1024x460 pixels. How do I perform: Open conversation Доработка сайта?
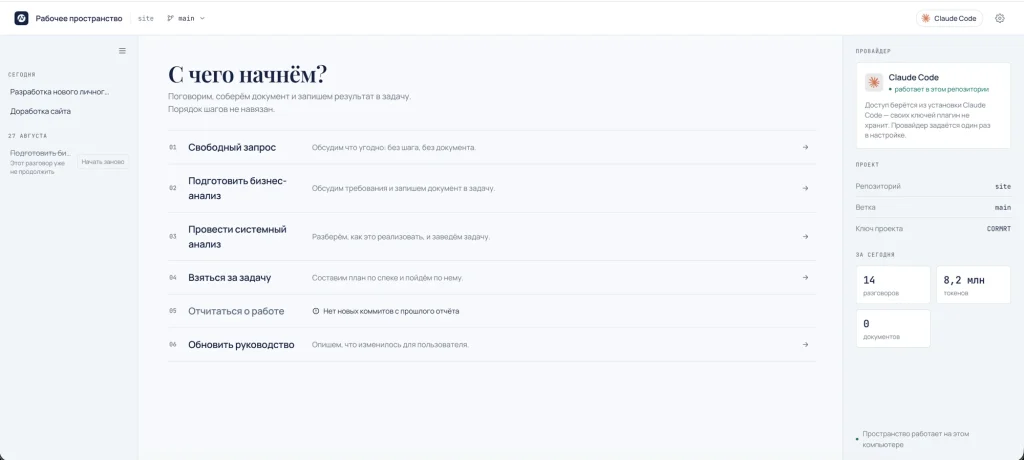(x=40, y=111)
